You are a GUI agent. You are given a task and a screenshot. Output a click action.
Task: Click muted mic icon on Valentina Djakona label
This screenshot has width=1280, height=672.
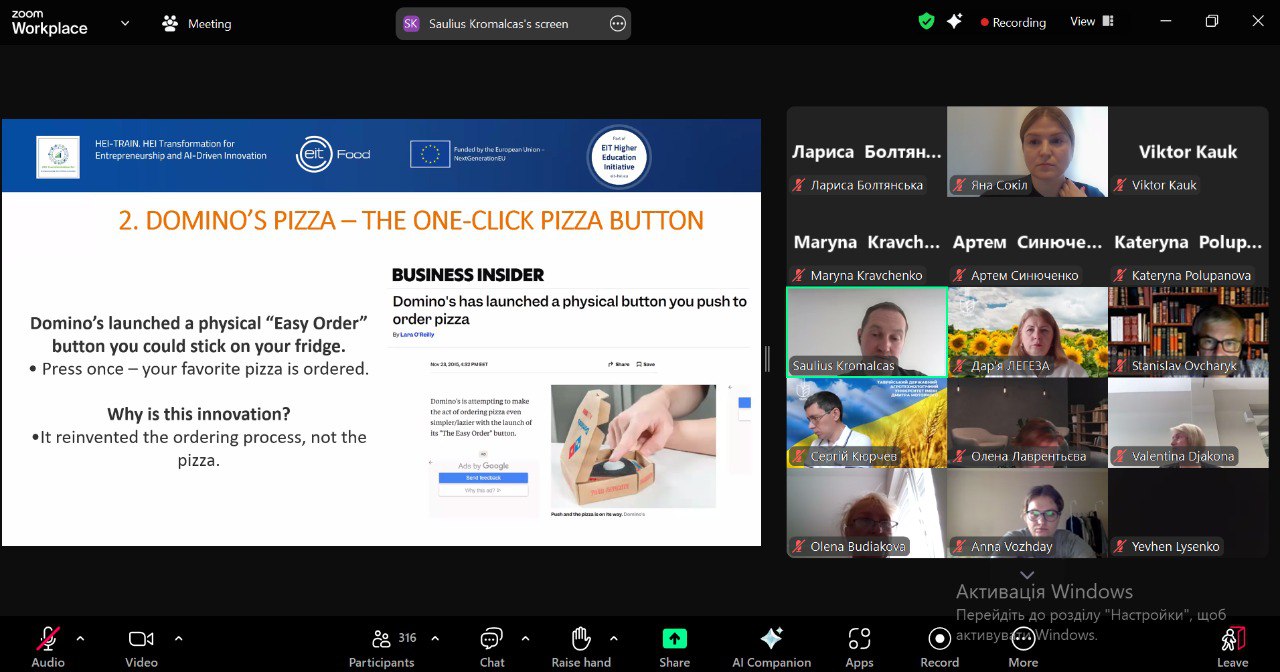point(1120,457)
